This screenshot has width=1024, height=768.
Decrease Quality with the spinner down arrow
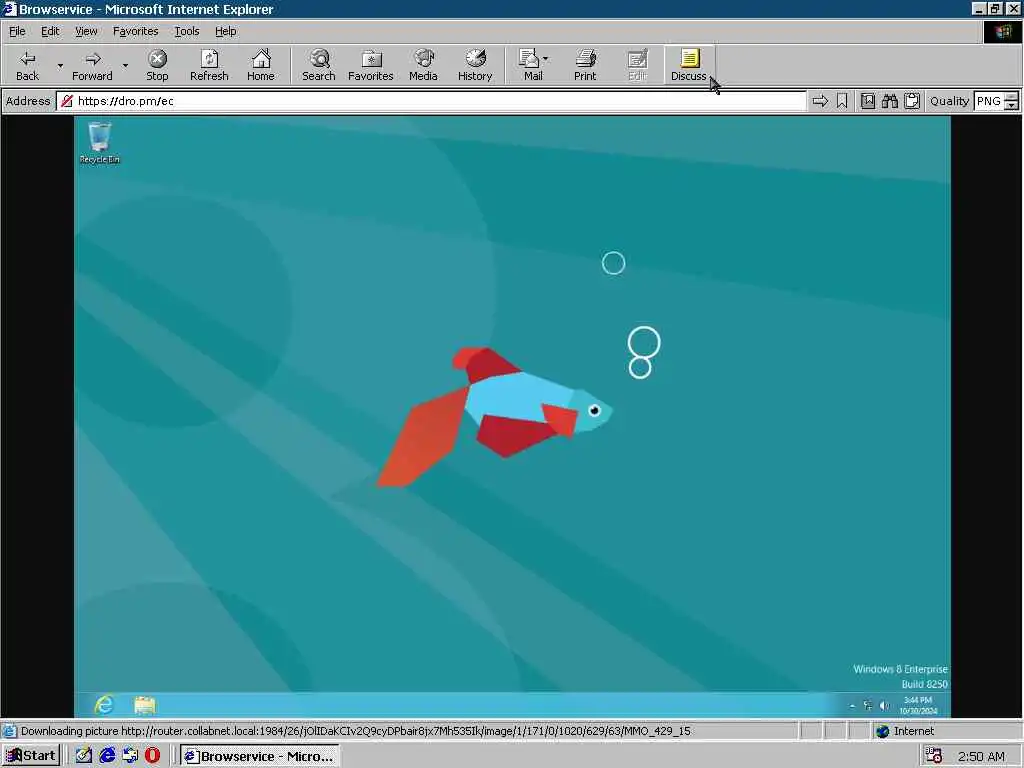pos(1011,105)
